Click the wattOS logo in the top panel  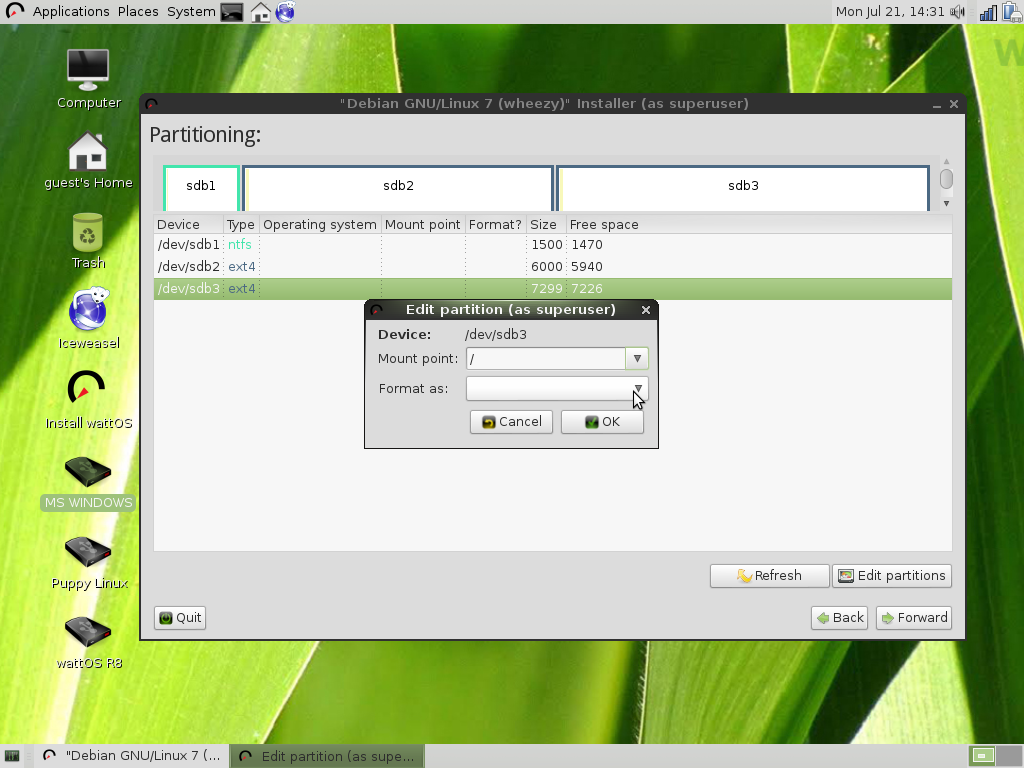(14, 11)
